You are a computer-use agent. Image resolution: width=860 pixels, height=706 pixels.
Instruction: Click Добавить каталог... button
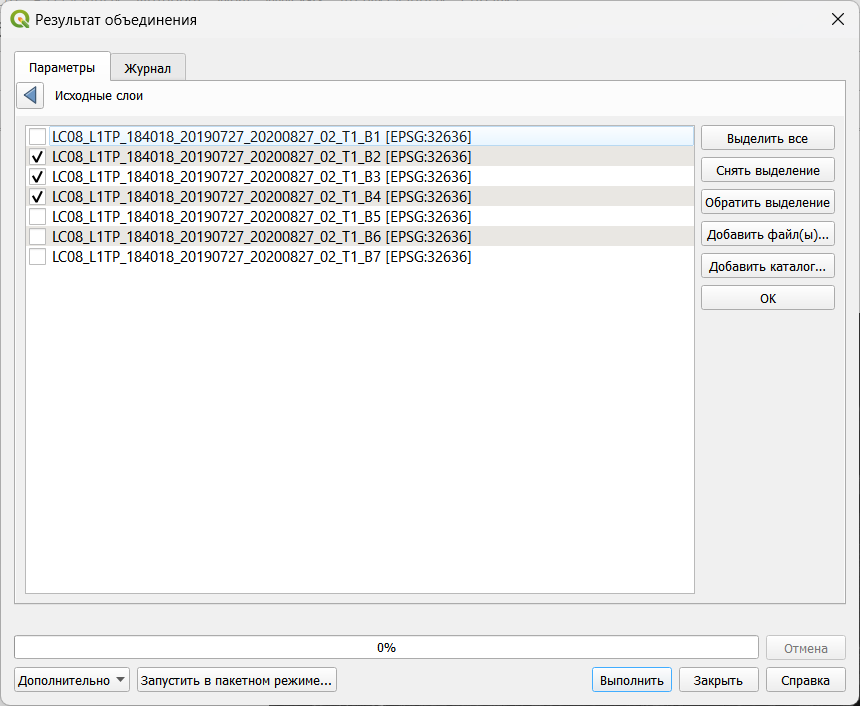pyautogui.click(x=767, y=266)
